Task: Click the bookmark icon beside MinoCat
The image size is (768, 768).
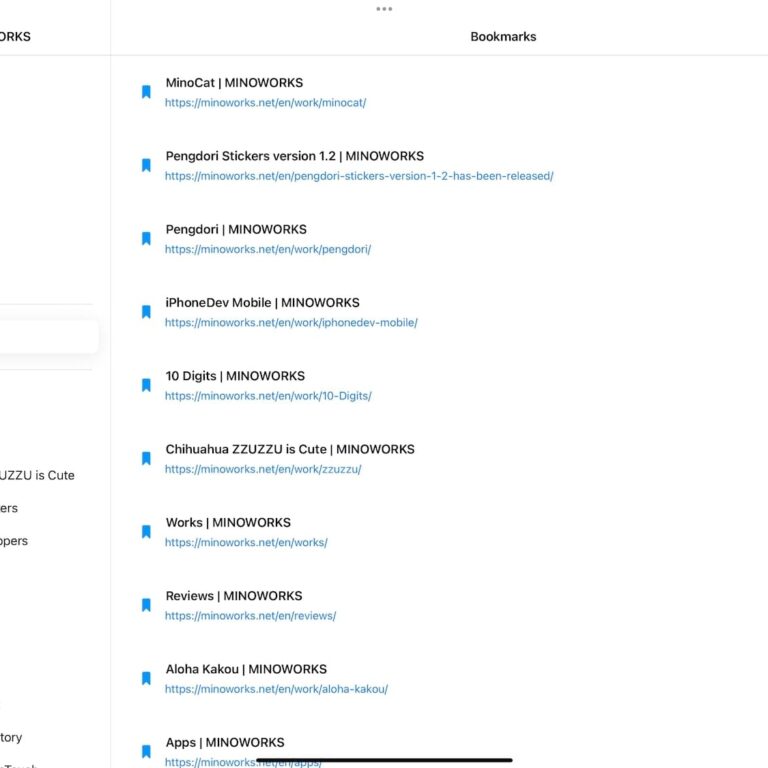Action: click(146, 92)
